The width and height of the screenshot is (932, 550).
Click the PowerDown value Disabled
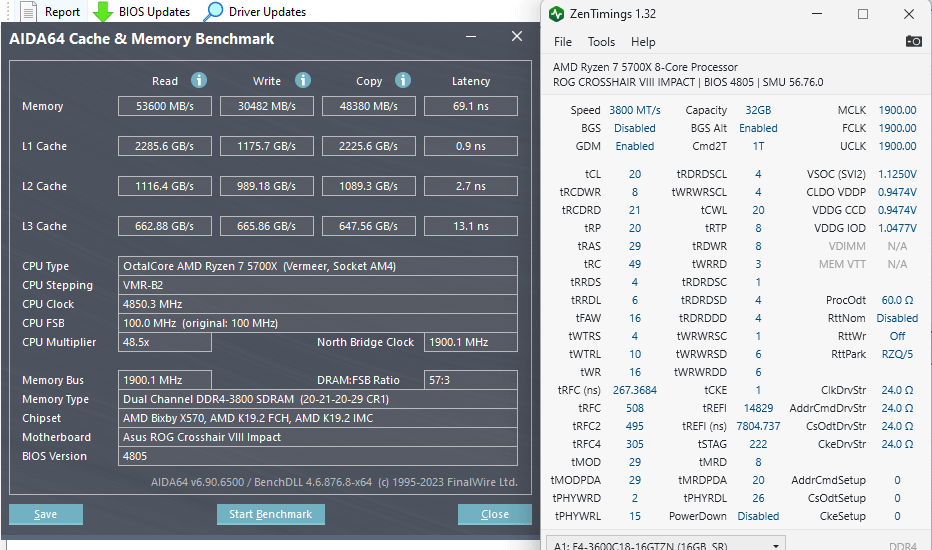coord(758,516)
